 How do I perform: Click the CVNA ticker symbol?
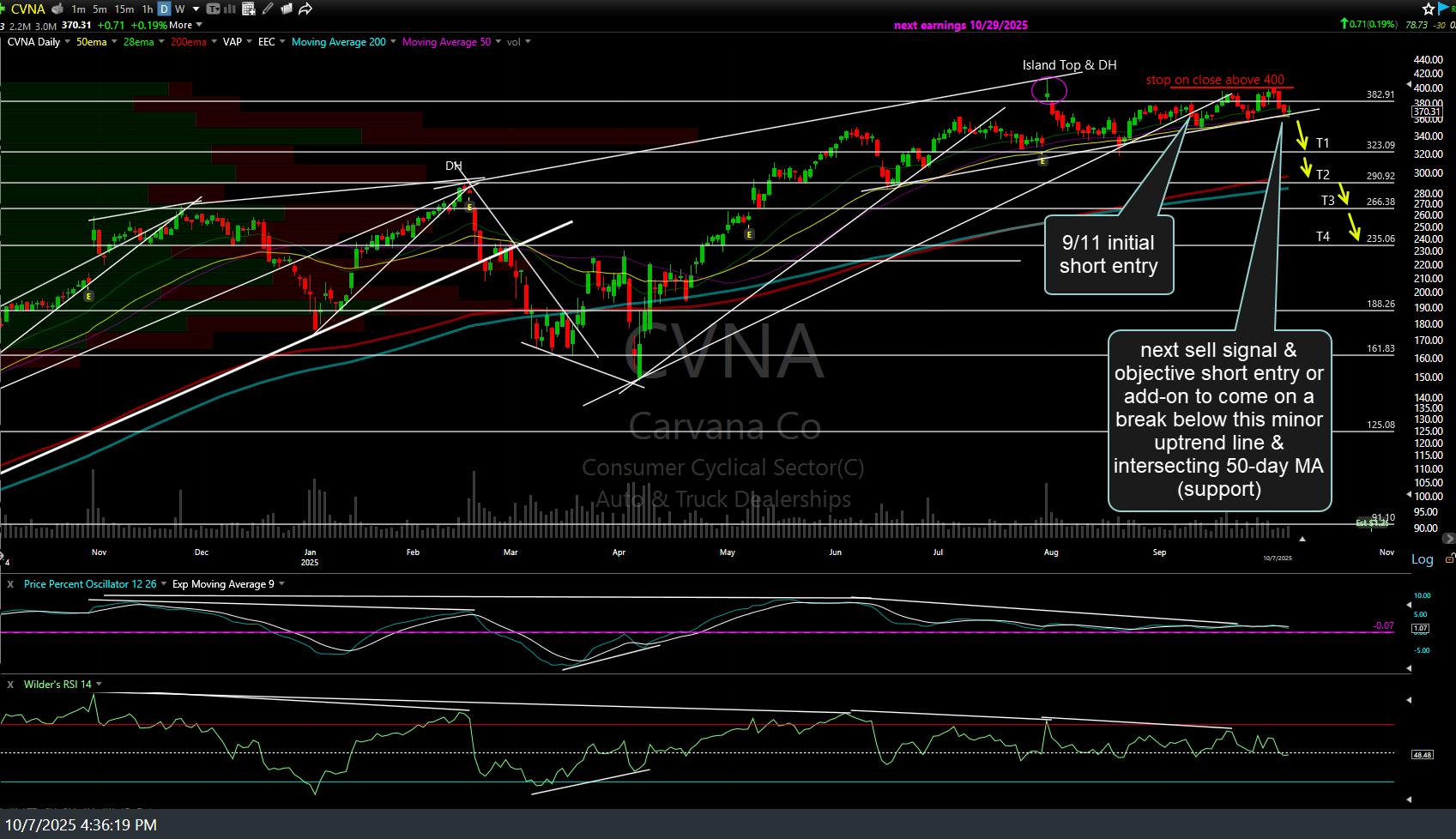[27, 9]
